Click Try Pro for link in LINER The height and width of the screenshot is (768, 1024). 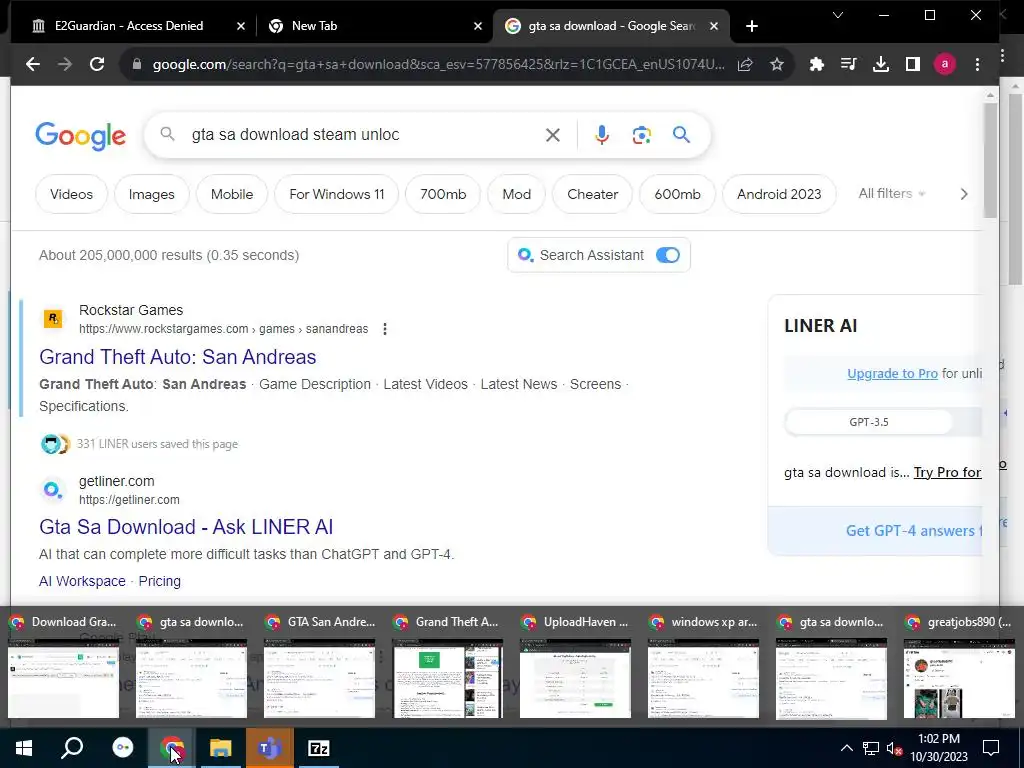tap(947, 472)
